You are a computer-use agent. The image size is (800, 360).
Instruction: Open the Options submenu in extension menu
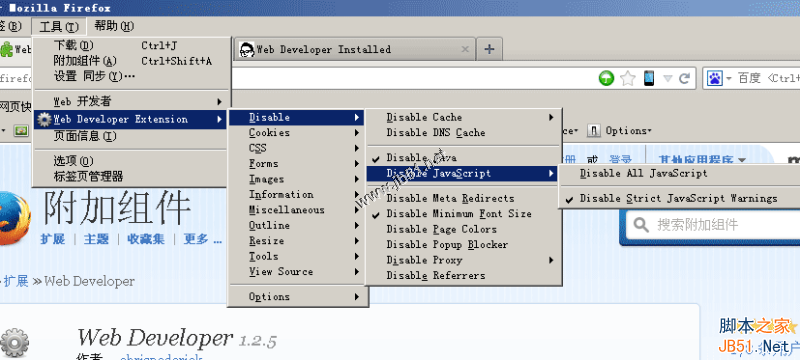click(x=297, y=297)
